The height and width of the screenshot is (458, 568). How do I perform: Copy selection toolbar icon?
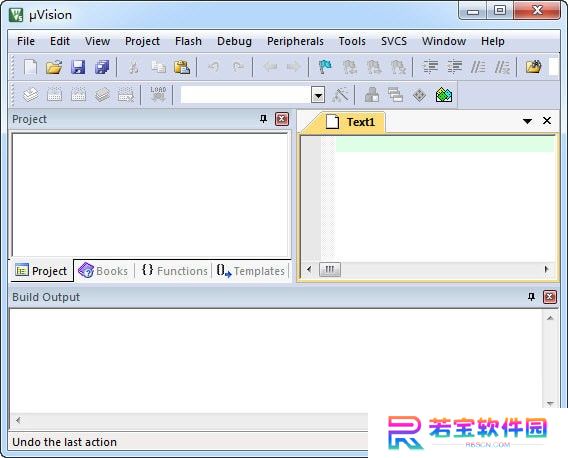[158, 67]
